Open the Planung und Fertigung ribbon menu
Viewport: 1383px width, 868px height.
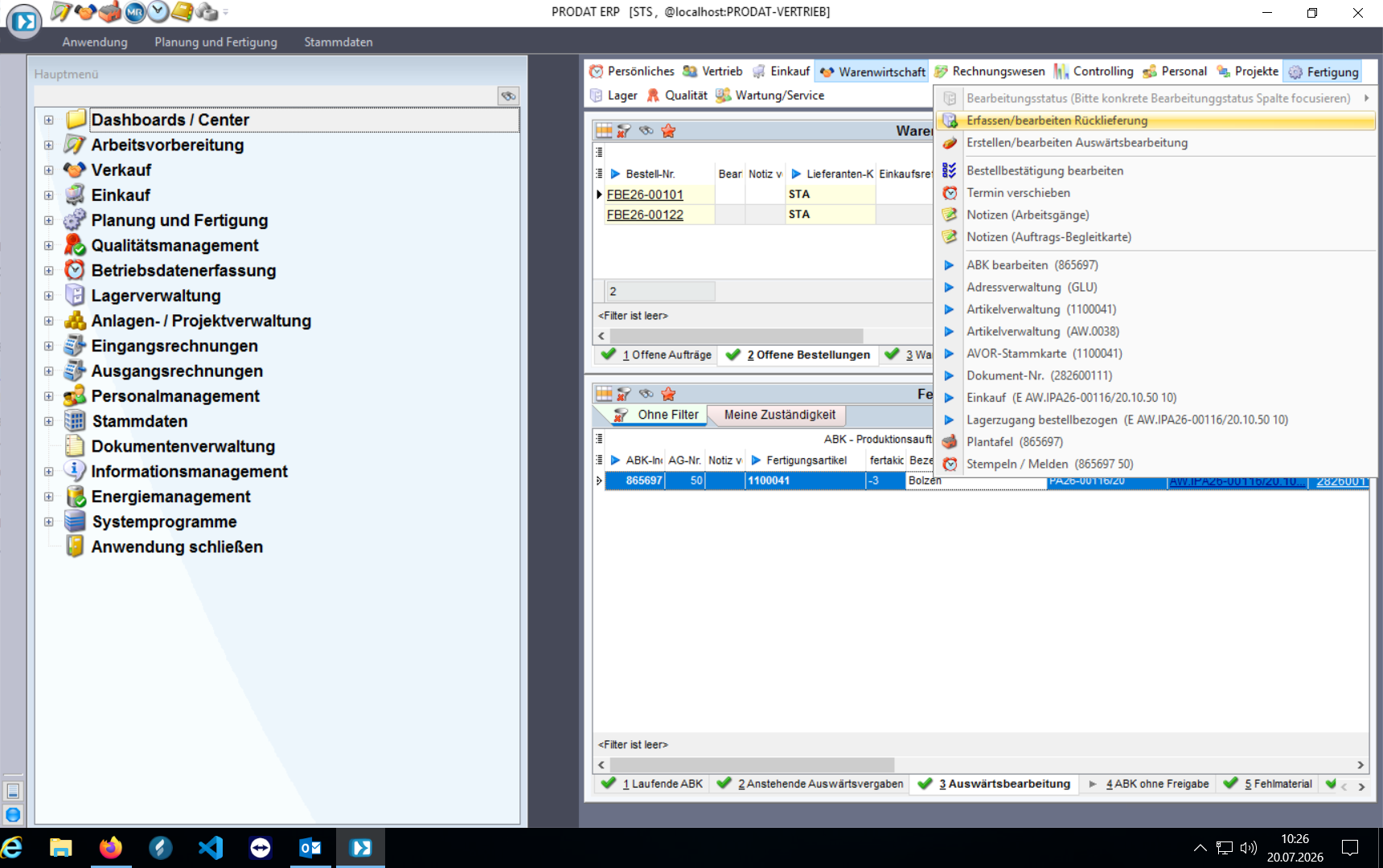coord(215,42)
